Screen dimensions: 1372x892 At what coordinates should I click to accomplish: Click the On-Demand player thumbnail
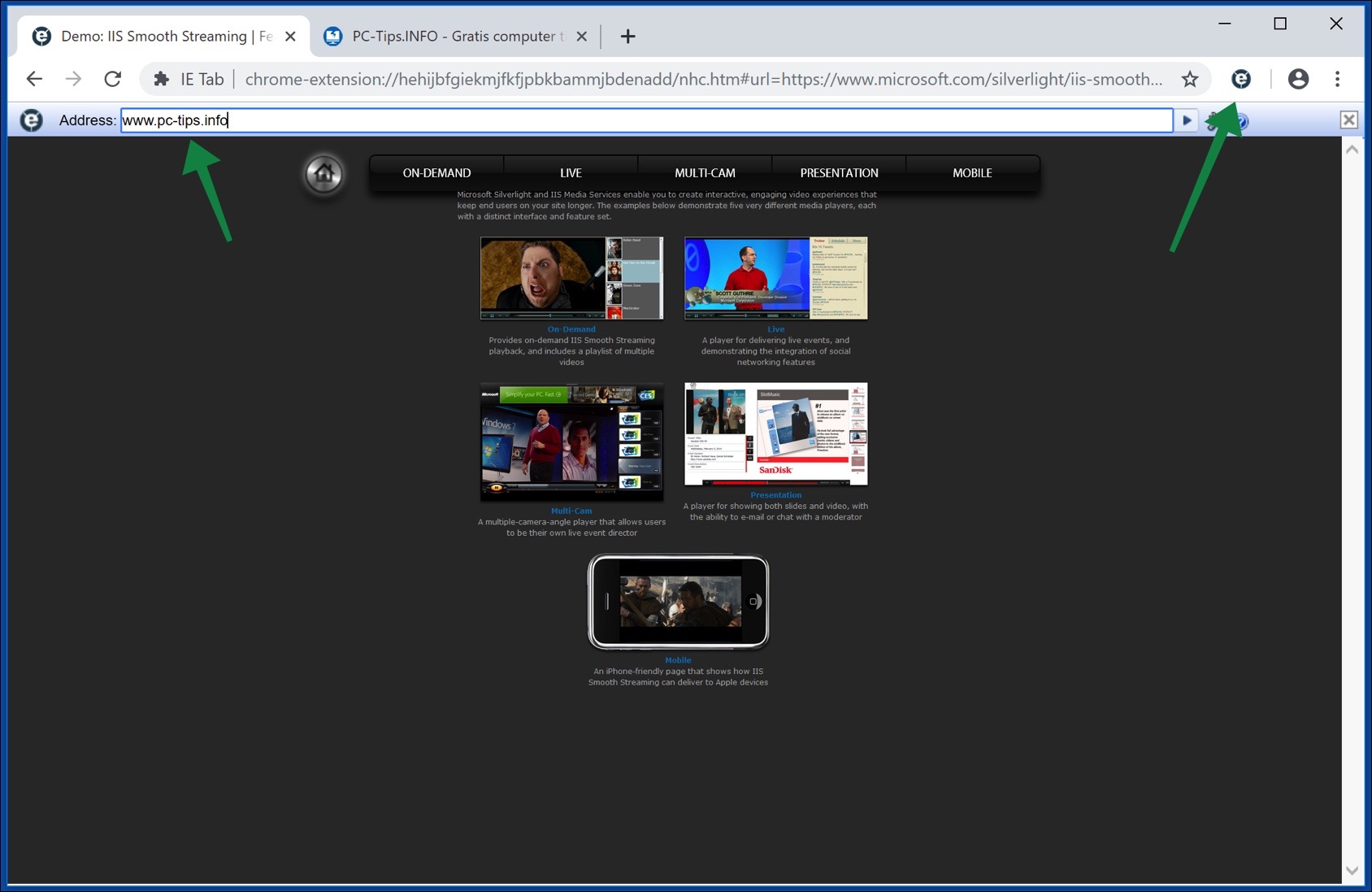[571, 277]
